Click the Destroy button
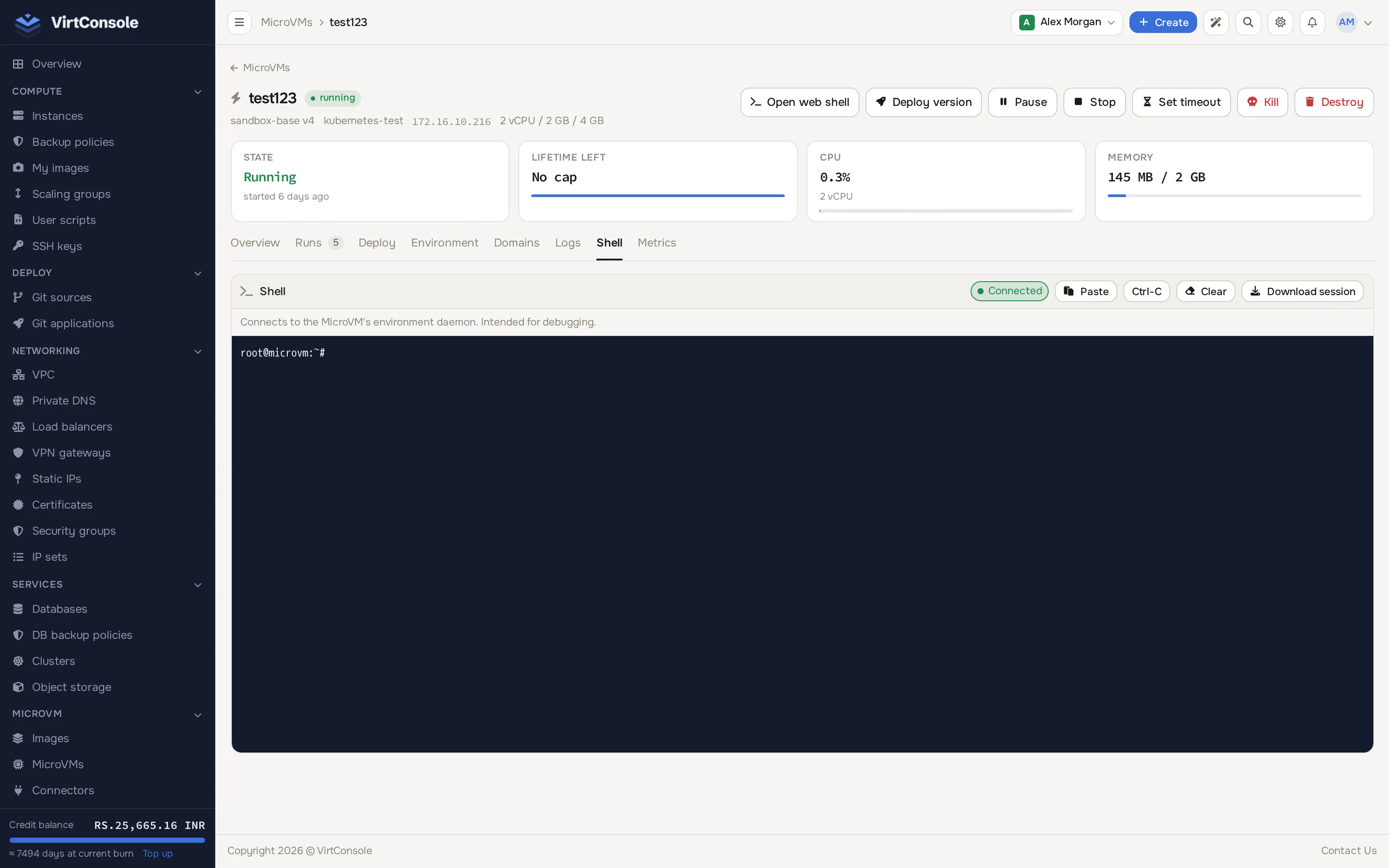This screenshot has width=1389, height=868. click(x=1334, y=102)
